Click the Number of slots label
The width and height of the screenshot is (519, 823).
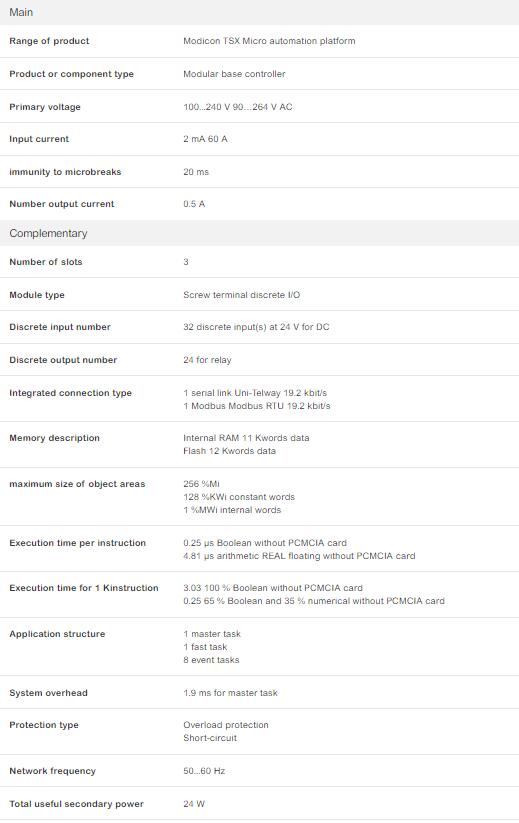[46, 262]
